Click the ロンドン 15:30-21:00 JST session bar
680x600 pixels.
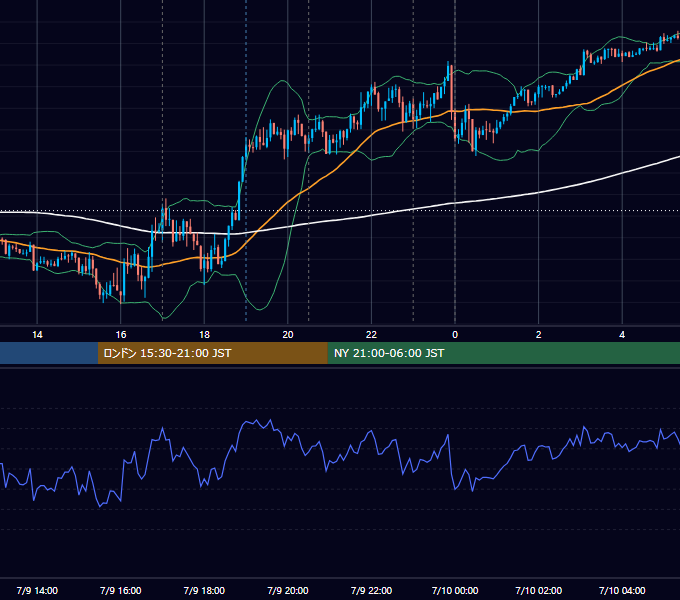[x=212, y=353]
